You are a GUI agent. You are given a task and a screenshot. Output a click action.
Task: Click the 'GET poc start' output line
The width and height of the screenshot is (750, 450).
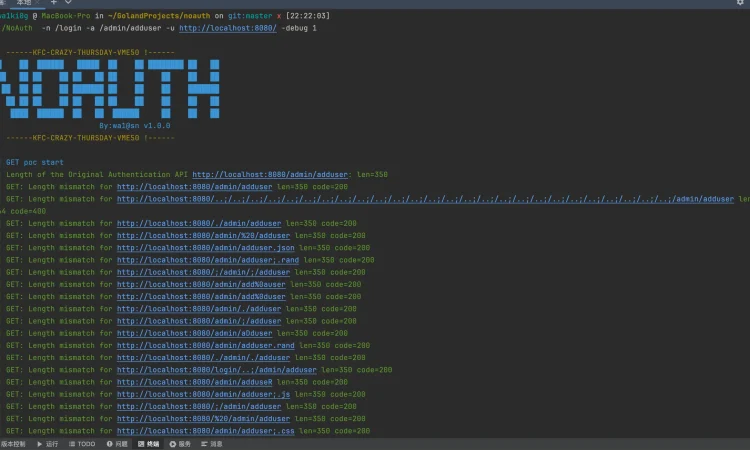tap(34, 163)
